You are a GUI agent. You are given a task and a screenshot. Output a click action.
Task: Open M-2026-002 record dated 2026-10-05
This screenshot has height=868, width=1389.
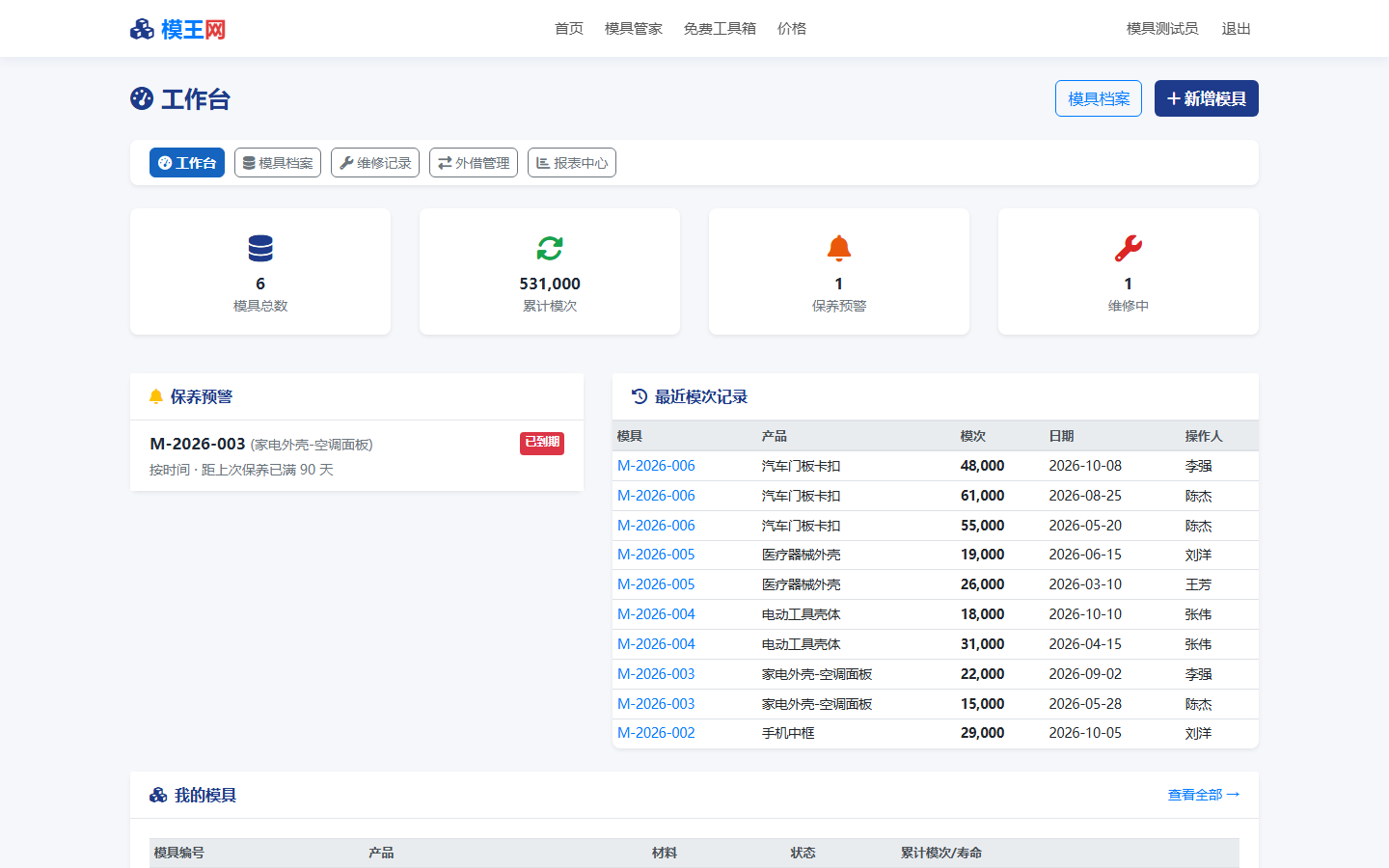point(656,733)
